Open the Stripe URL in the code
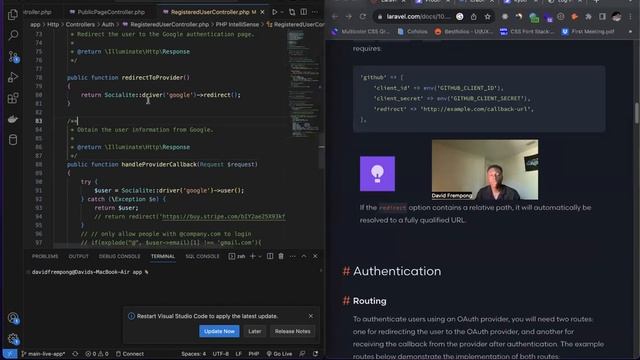640x360 pixels. (x=224, y=217)
